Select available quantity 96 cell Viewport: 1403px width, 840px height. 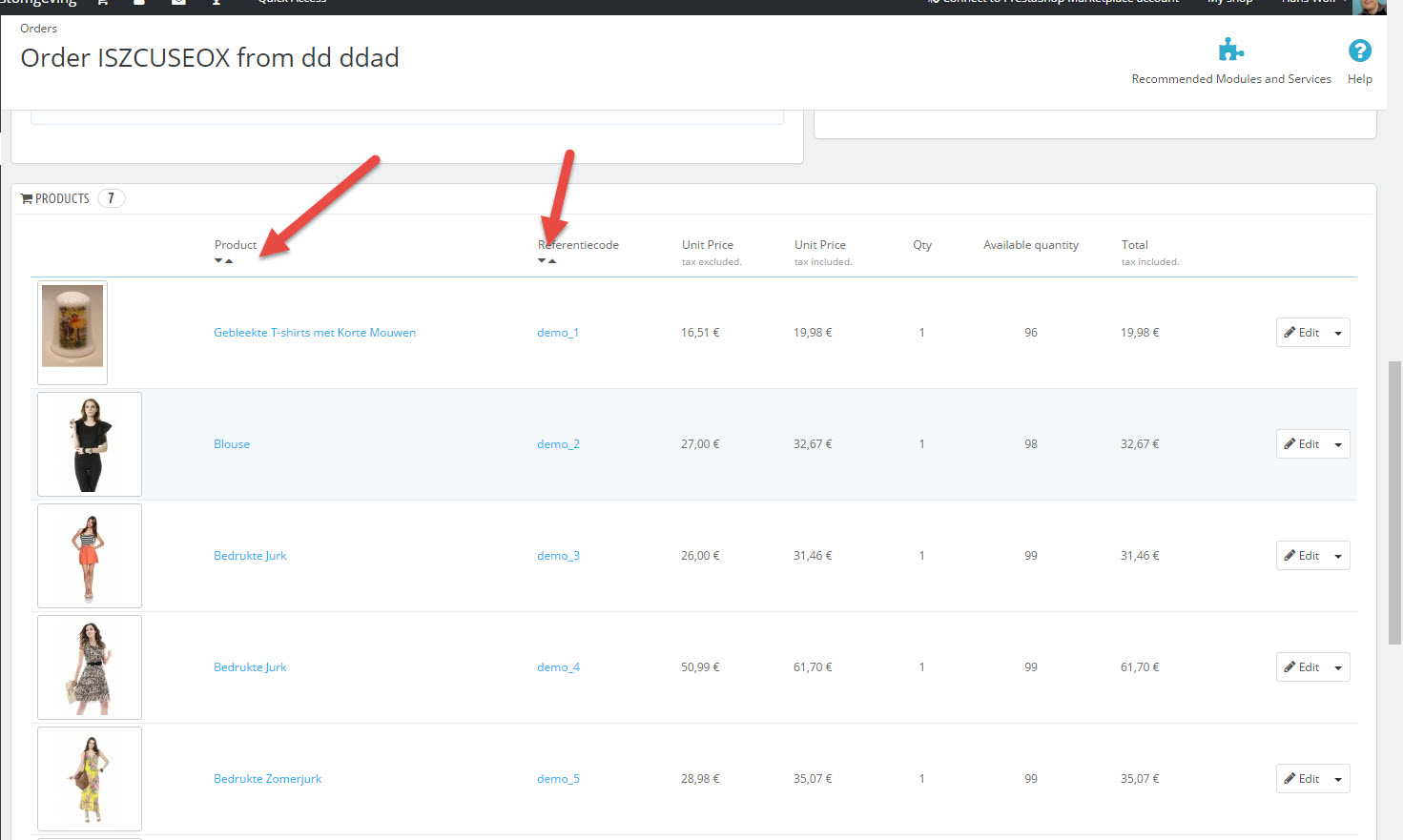[x=1031, y=333]
